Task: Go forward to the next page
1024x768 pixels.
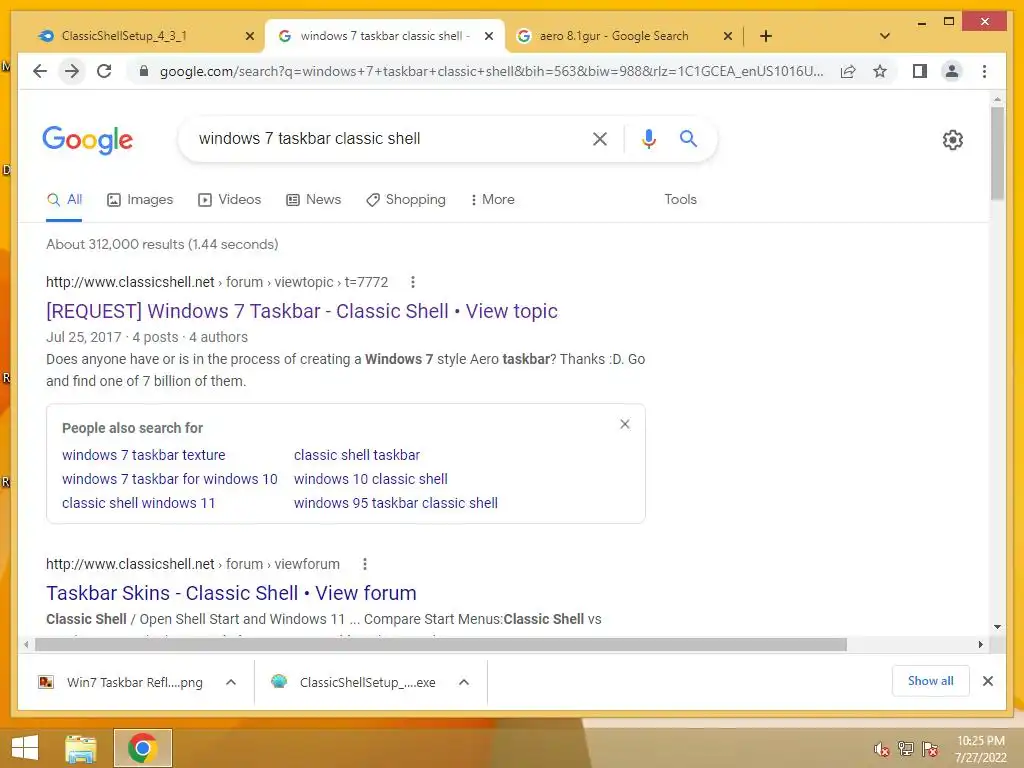Action: pos(72,71)
